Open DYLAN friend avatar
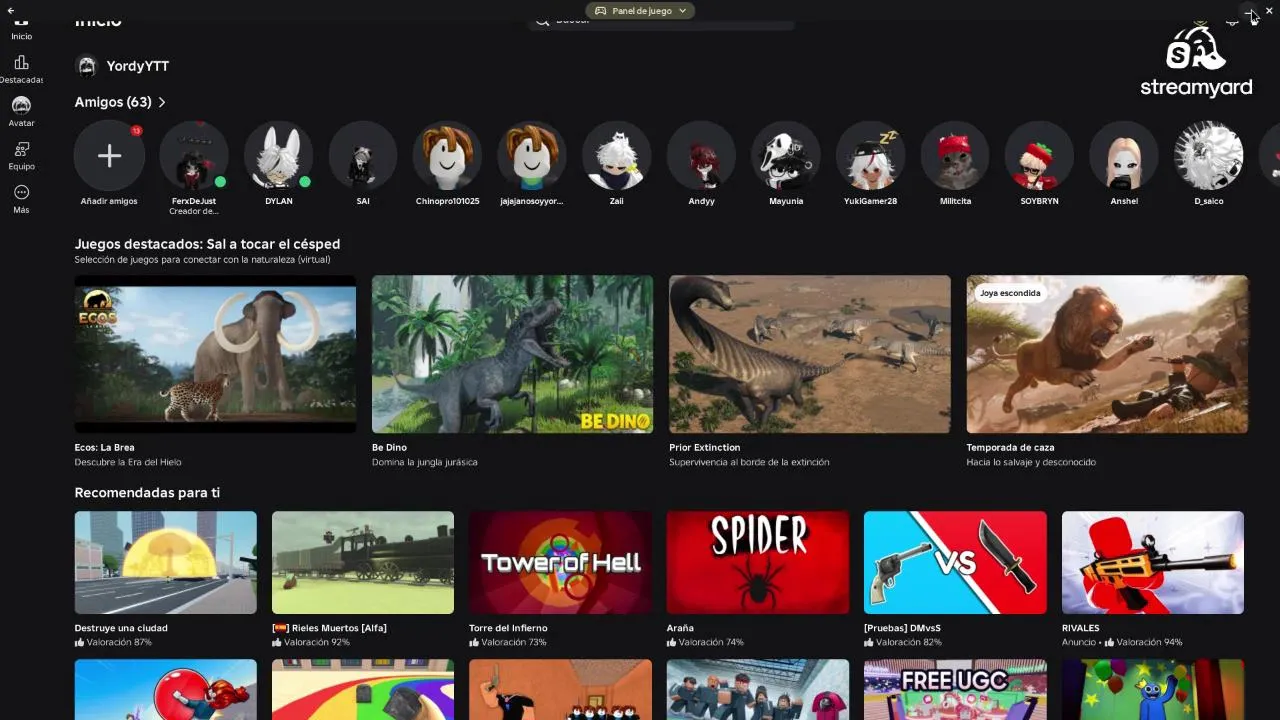 pos(278,156)
